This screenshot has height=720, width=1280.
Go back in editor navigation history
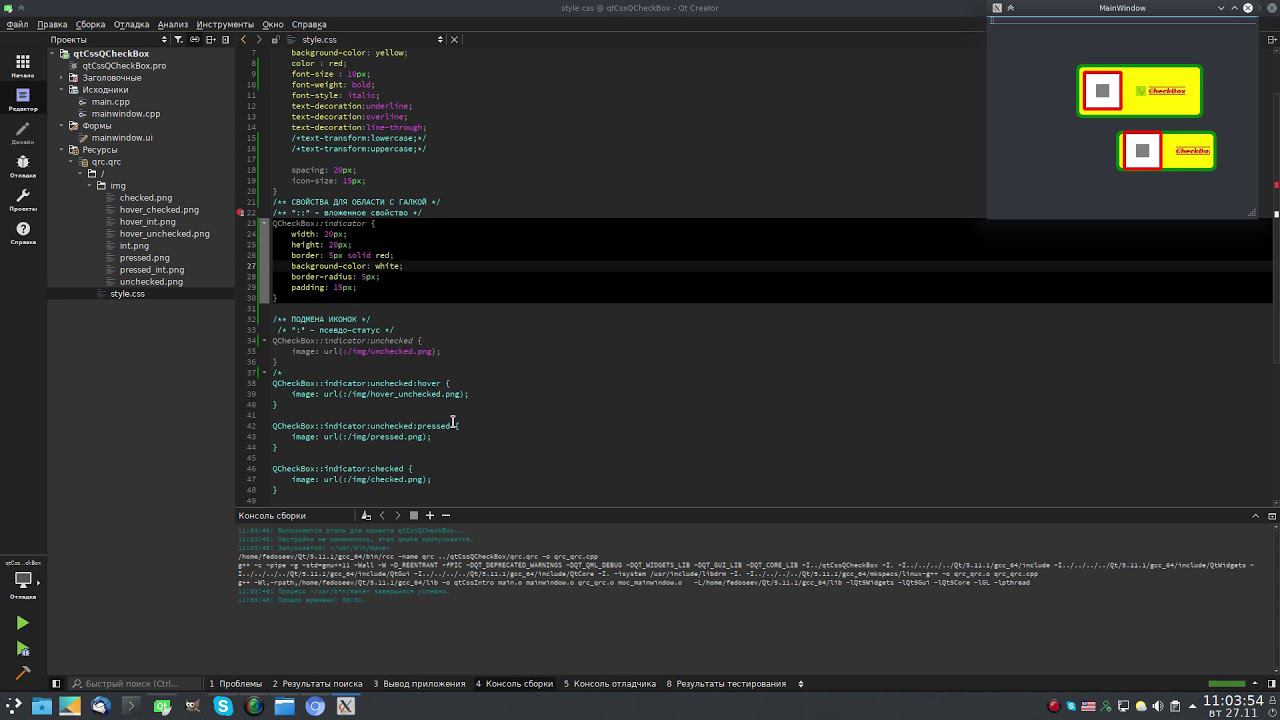pos(243,40)
